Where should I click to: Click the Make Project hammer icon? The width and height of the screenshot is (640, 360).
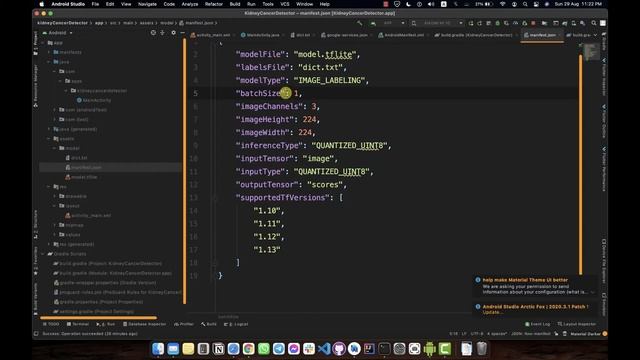359,23
